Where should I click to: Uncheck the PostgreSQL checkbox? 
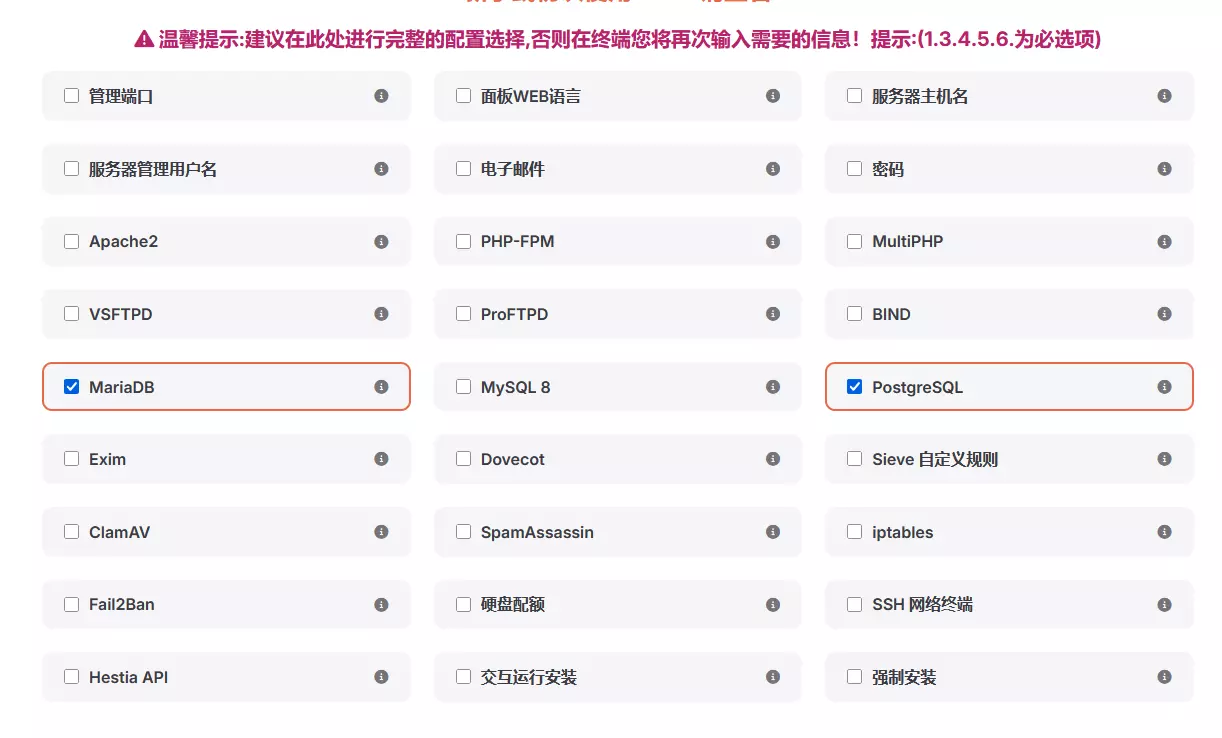pos(855,387)
